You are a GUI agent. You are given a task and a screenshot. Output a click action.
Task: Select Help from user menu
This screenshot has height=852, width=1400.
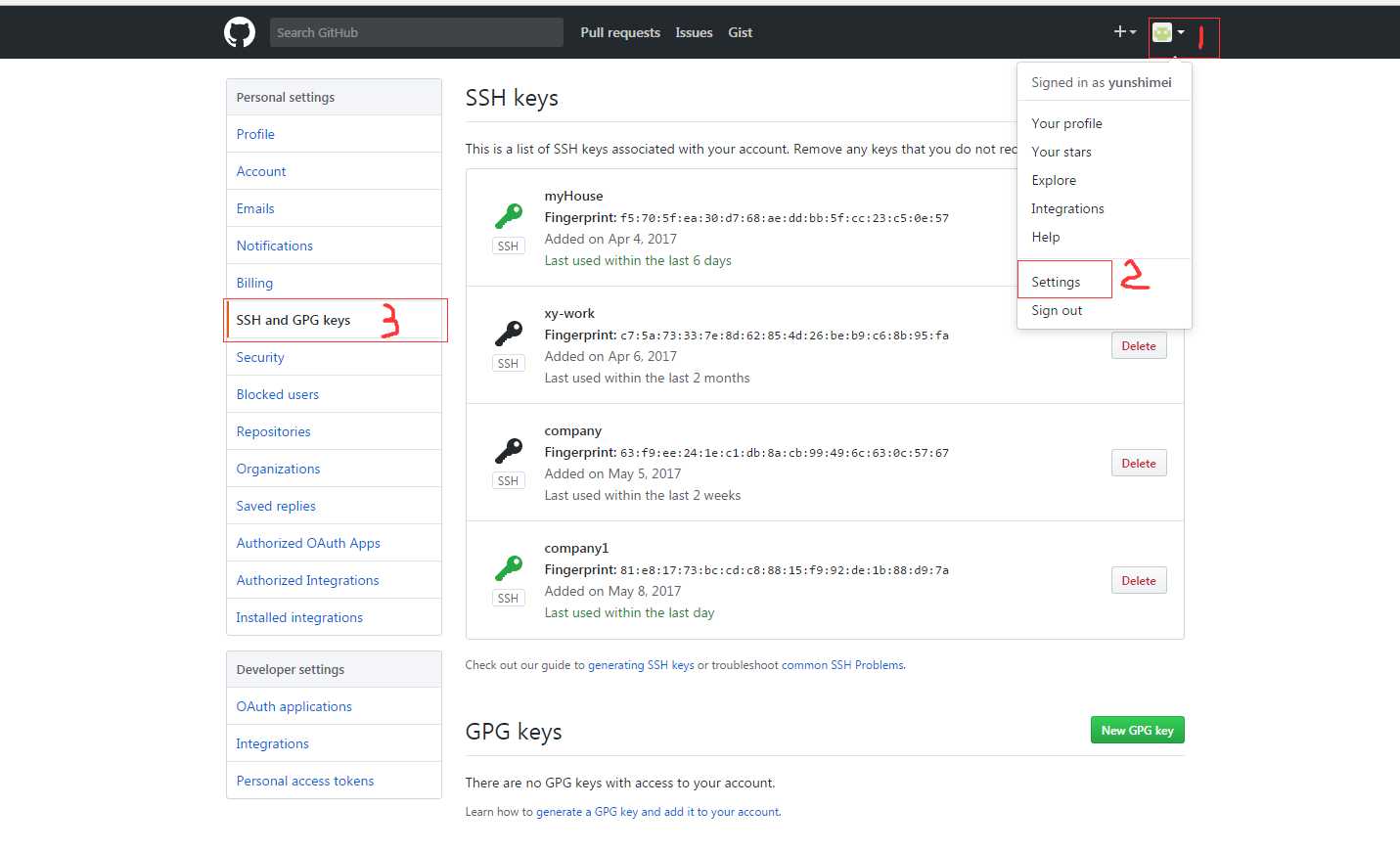click(x=1045, y=237)
